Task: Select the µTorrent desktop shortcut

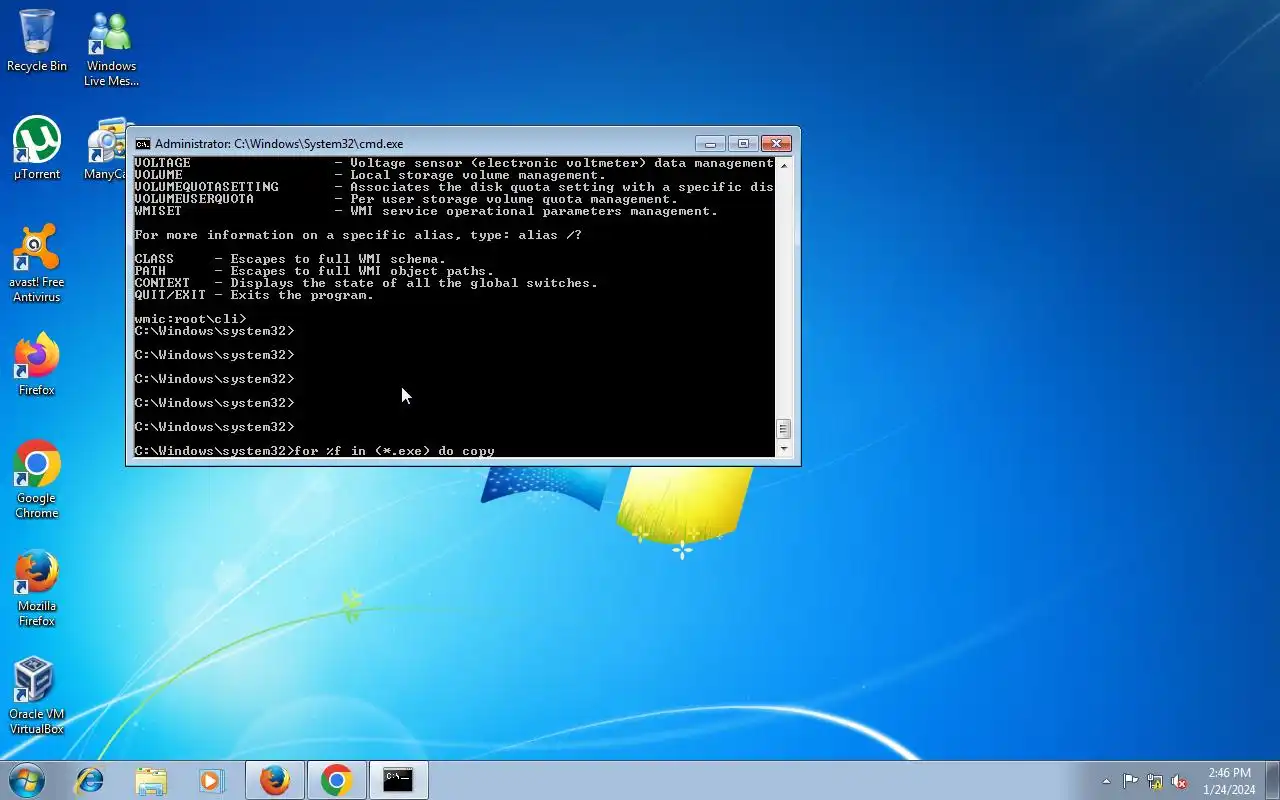Action: [x=37, y=148]
